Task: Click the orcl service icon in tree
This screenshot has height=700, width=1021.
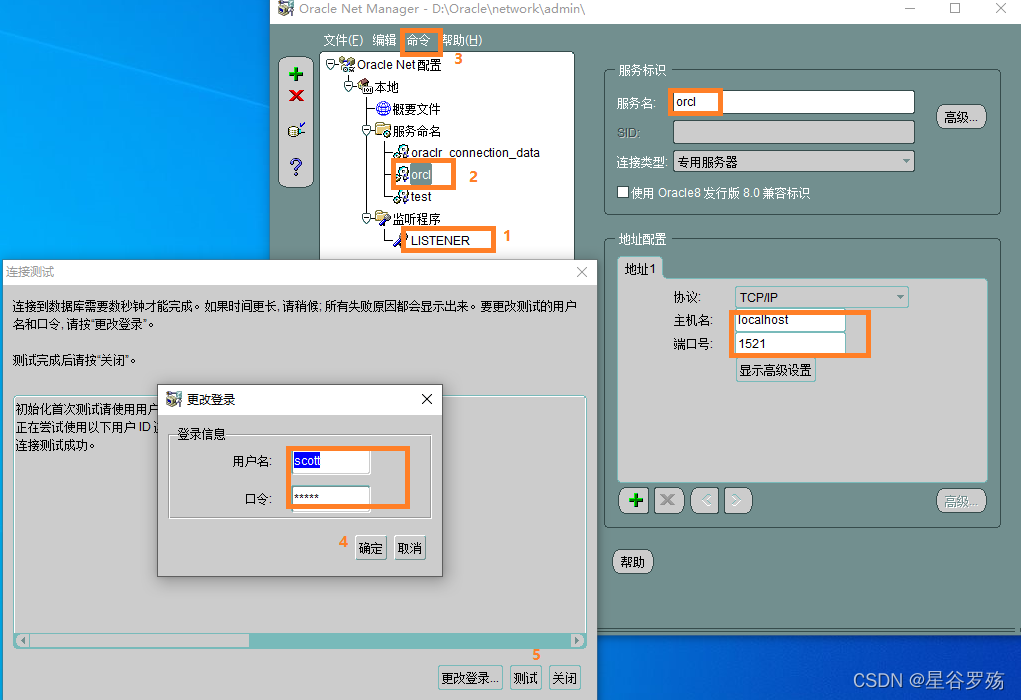Action: click(402, 174)
